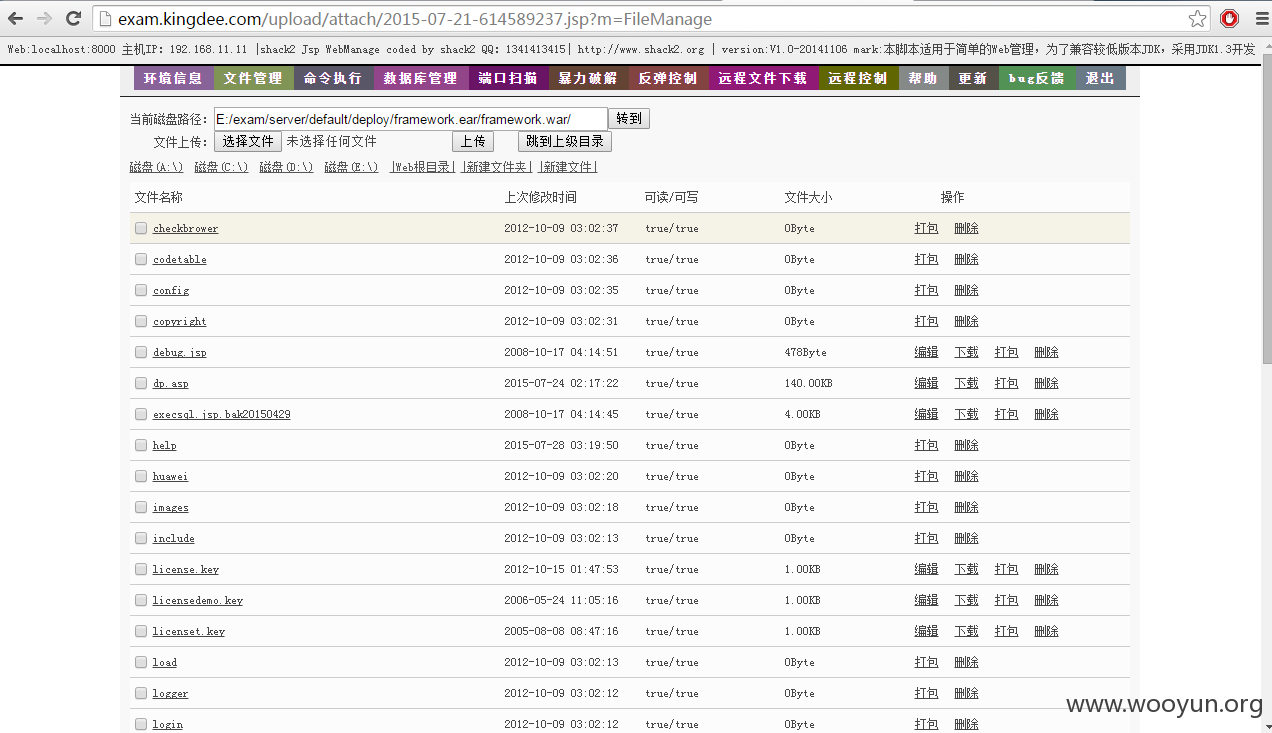Open the 远程控制 tab
Viewport: 1272px width, 733px height.
(x=858, y=78)
